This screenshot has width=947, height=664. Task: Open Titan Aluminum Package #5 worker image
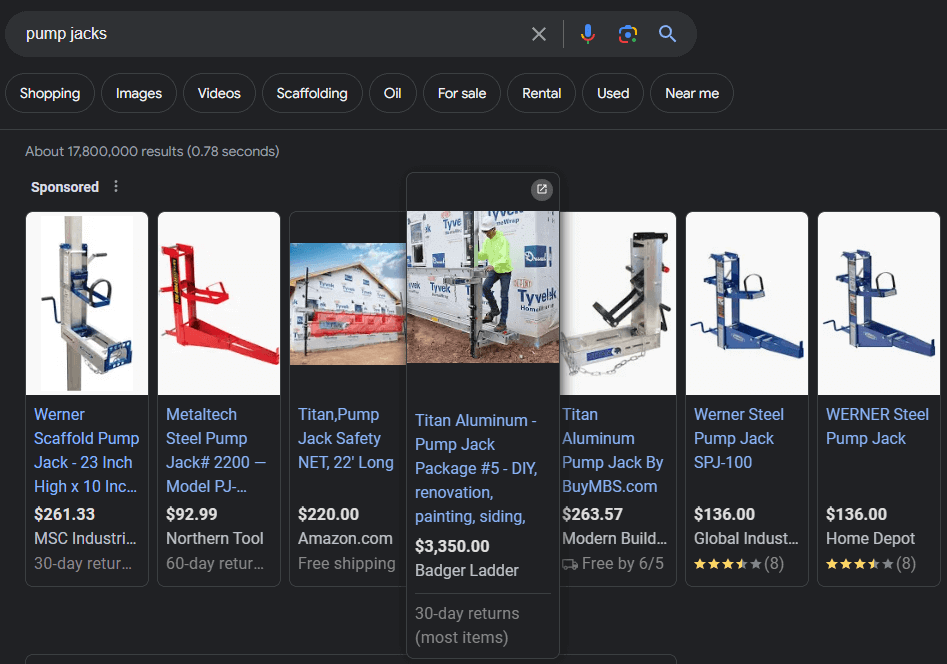tap(483, 287)
